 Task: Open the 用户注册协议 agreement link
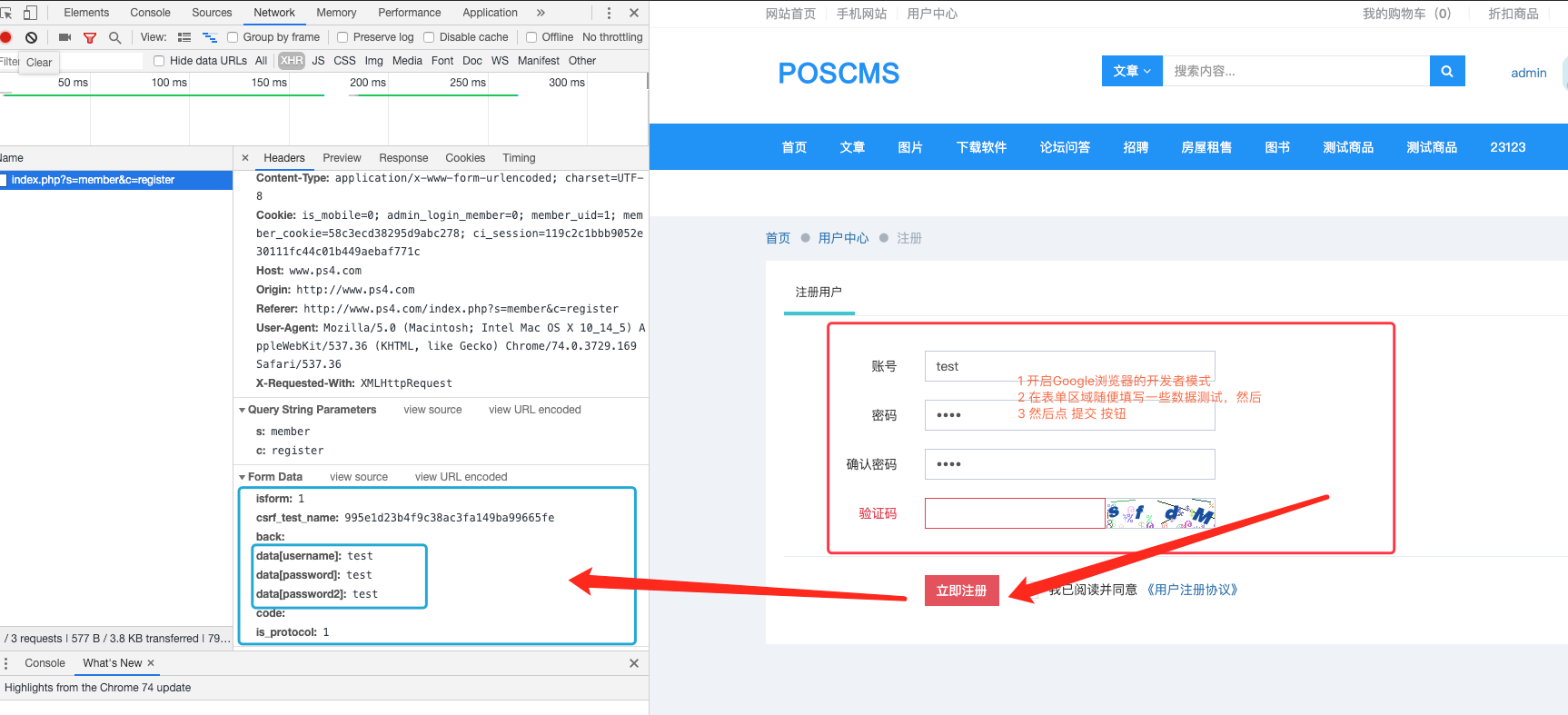pos(1190,590)
